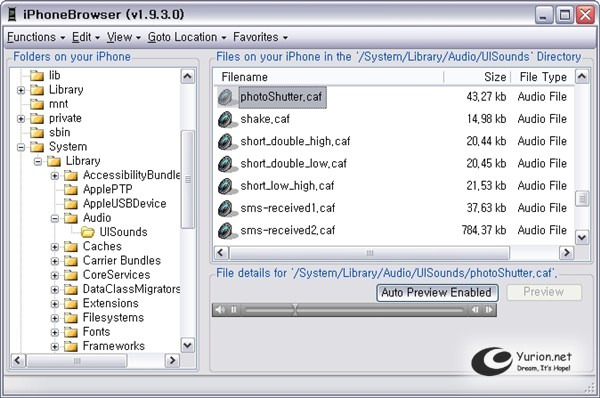Step forward in the audio player

click(489, 310)
